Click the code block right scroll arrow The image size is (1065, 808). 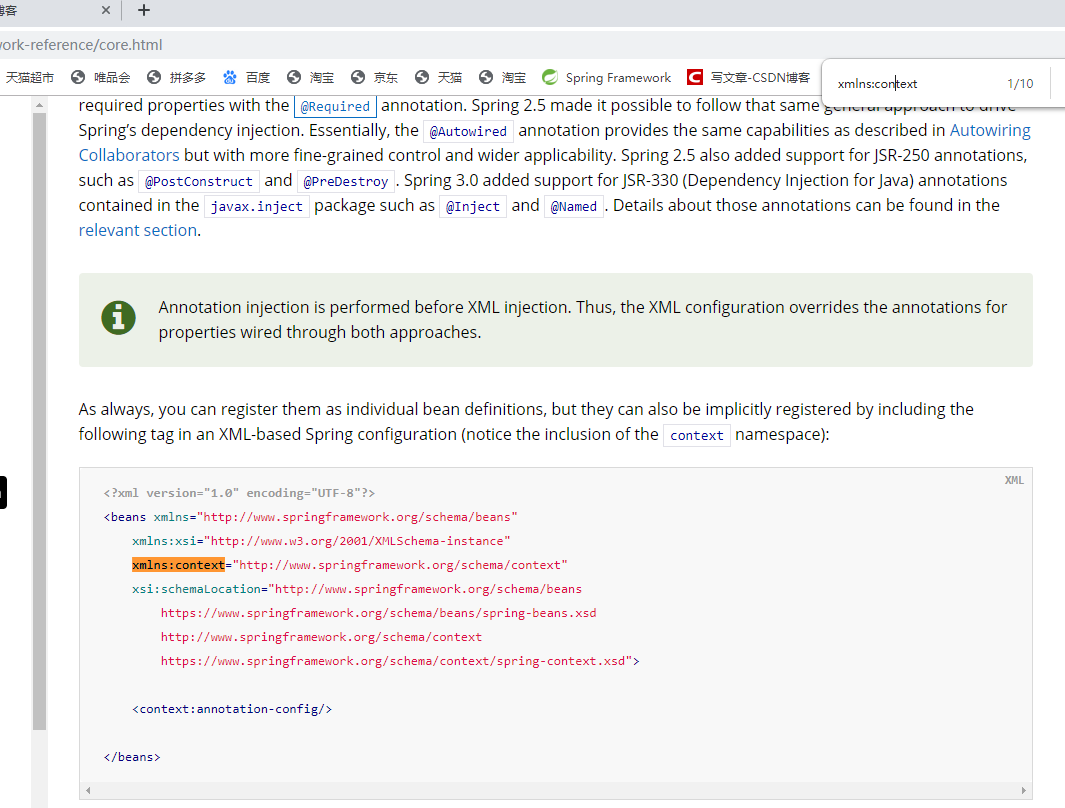pos(1024,790)
